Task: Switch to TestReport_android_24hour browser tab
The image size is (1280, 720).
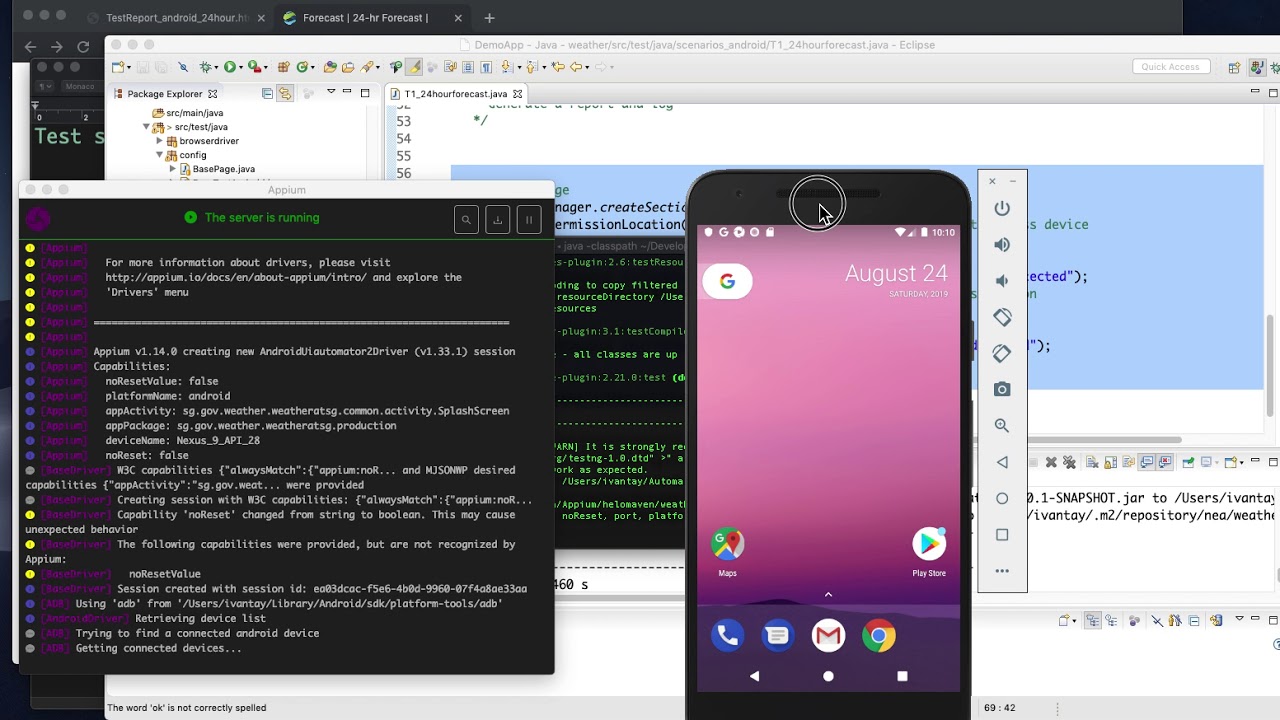Action: [x=176, y=18]
